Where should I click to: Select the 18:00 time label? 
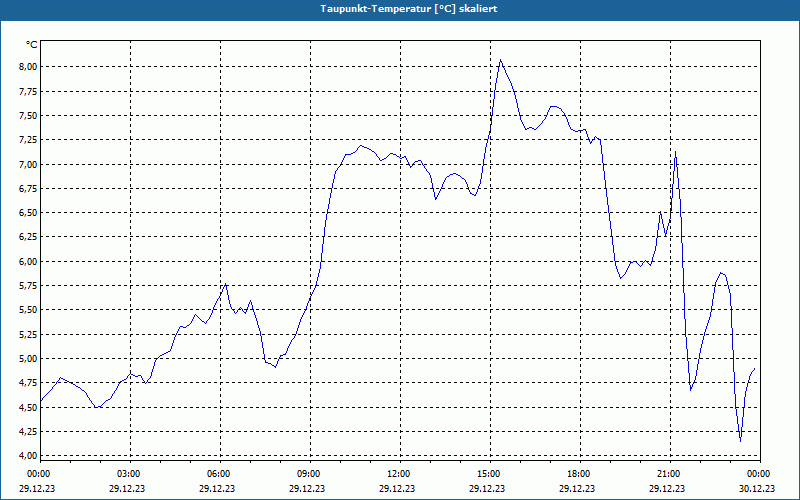pyautogui.click(x=581, y=474)
